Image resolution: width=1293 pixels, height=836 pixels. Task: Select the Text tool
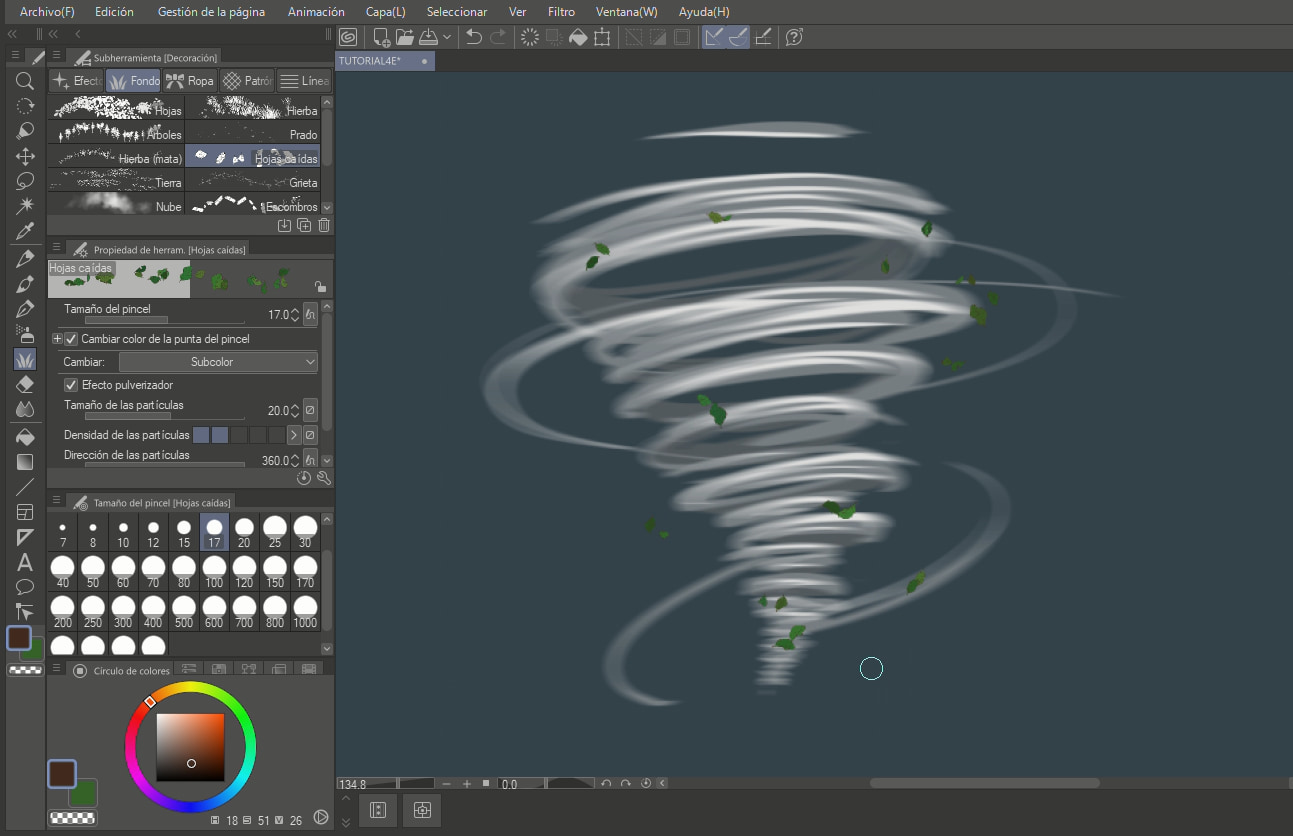25,562
